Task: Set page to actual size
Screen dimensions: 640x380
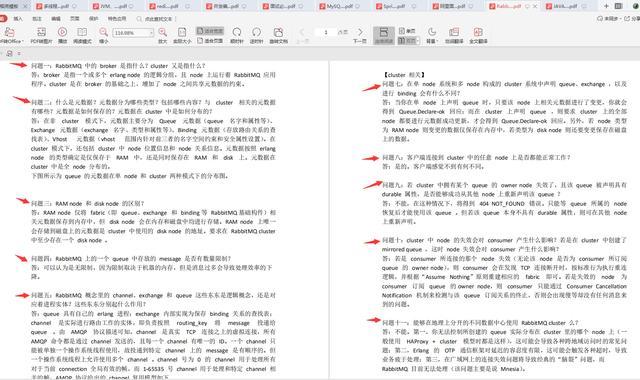Action: [x=182, y=35]
